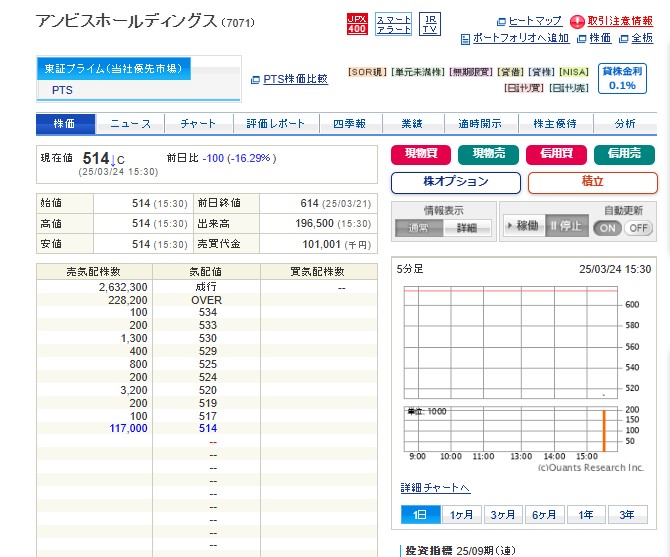Click the 日計り買 tag
670x557 pixels.
tap(523, 88)
